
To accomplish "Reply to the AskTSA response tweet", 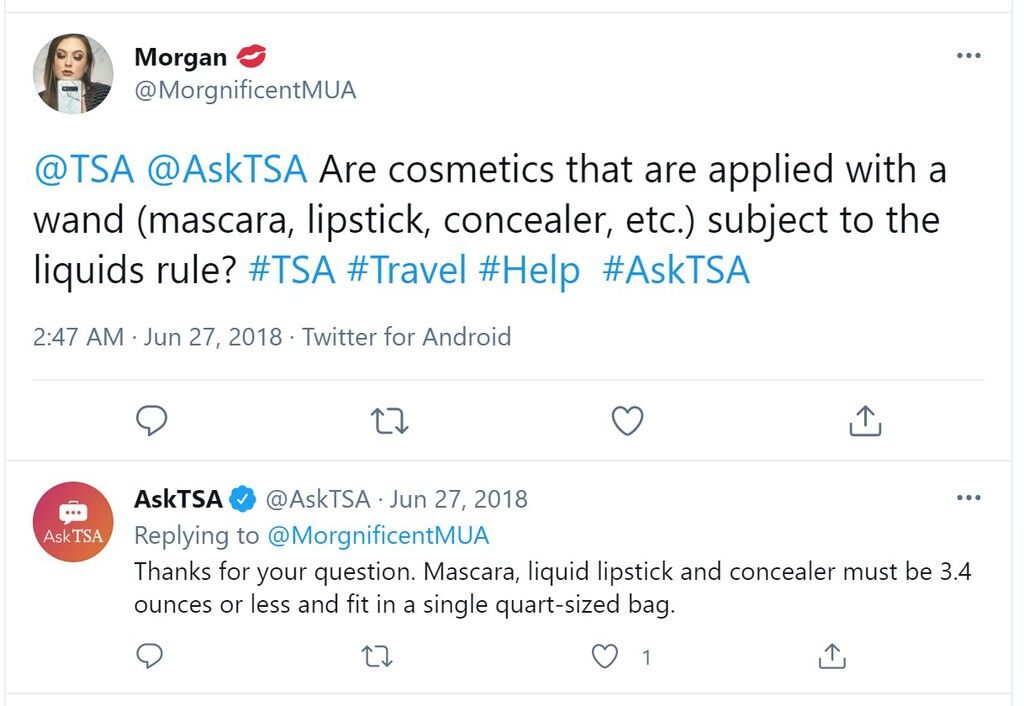I will (150, 656).
